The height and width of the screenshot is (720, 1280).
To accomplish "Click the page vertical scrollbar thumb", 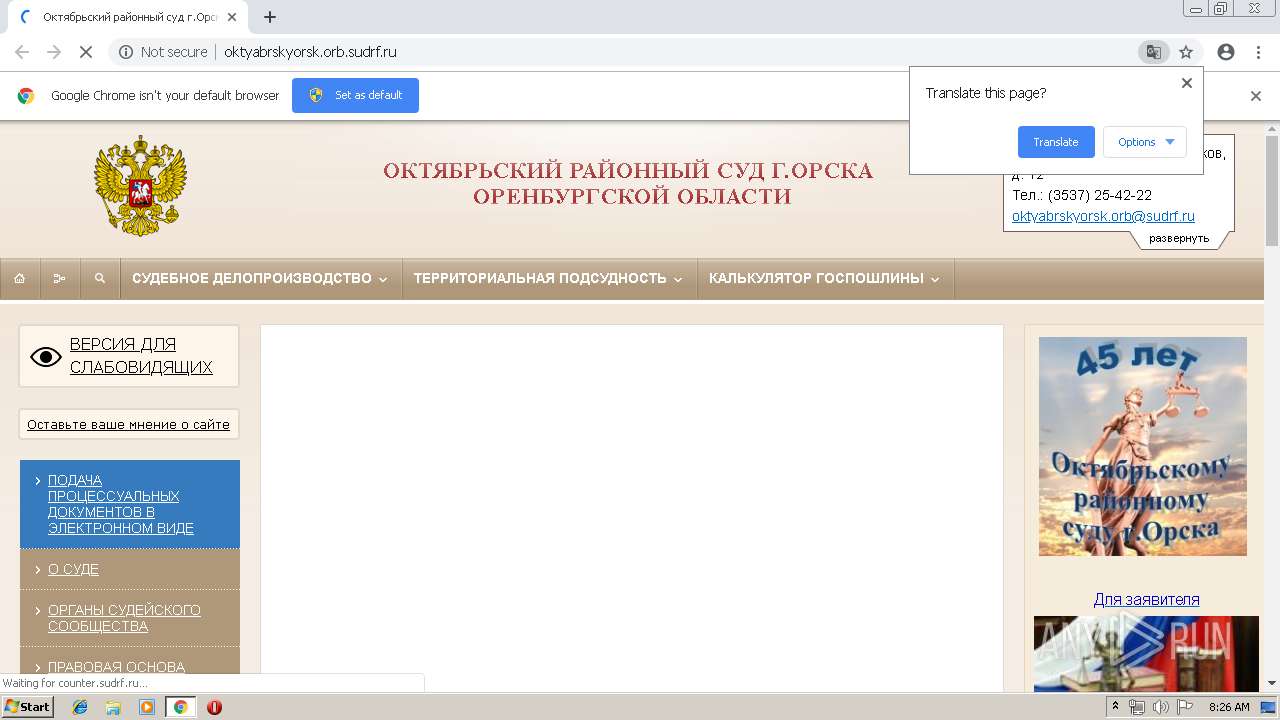I will point(1272,190).
